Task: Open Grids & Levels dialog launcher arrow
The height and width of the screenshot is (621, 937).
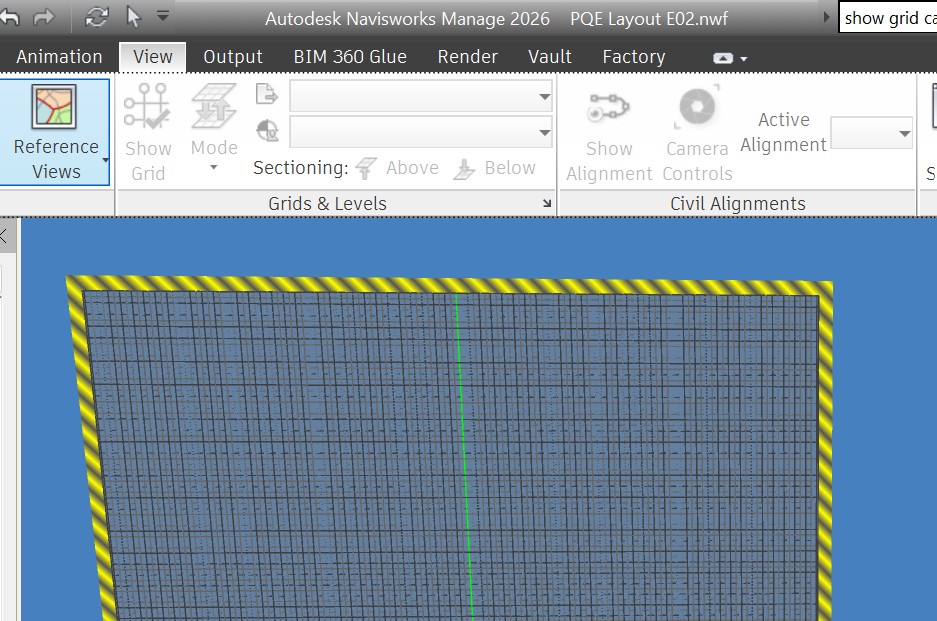Action: 546,204
